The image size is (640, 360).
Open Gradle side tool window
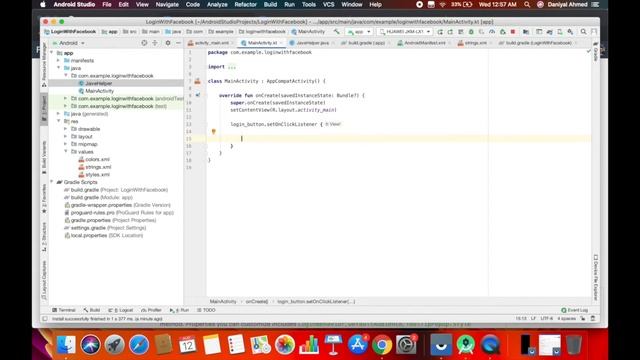(596, 51)
